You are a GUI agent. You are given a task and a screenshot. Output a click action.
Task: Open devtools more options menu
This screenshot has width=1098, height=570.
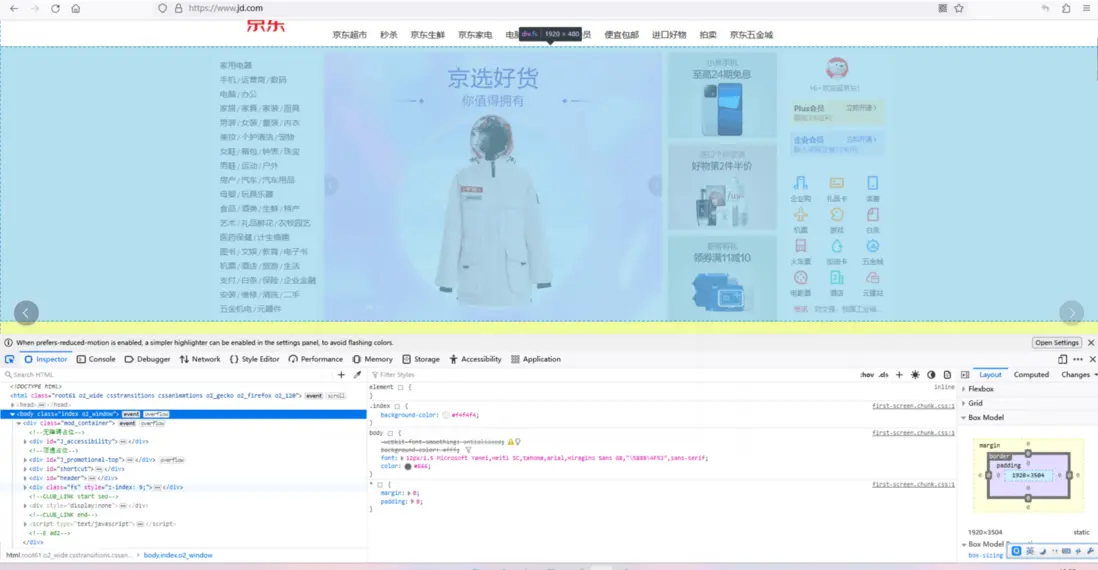coord(1078,359)
